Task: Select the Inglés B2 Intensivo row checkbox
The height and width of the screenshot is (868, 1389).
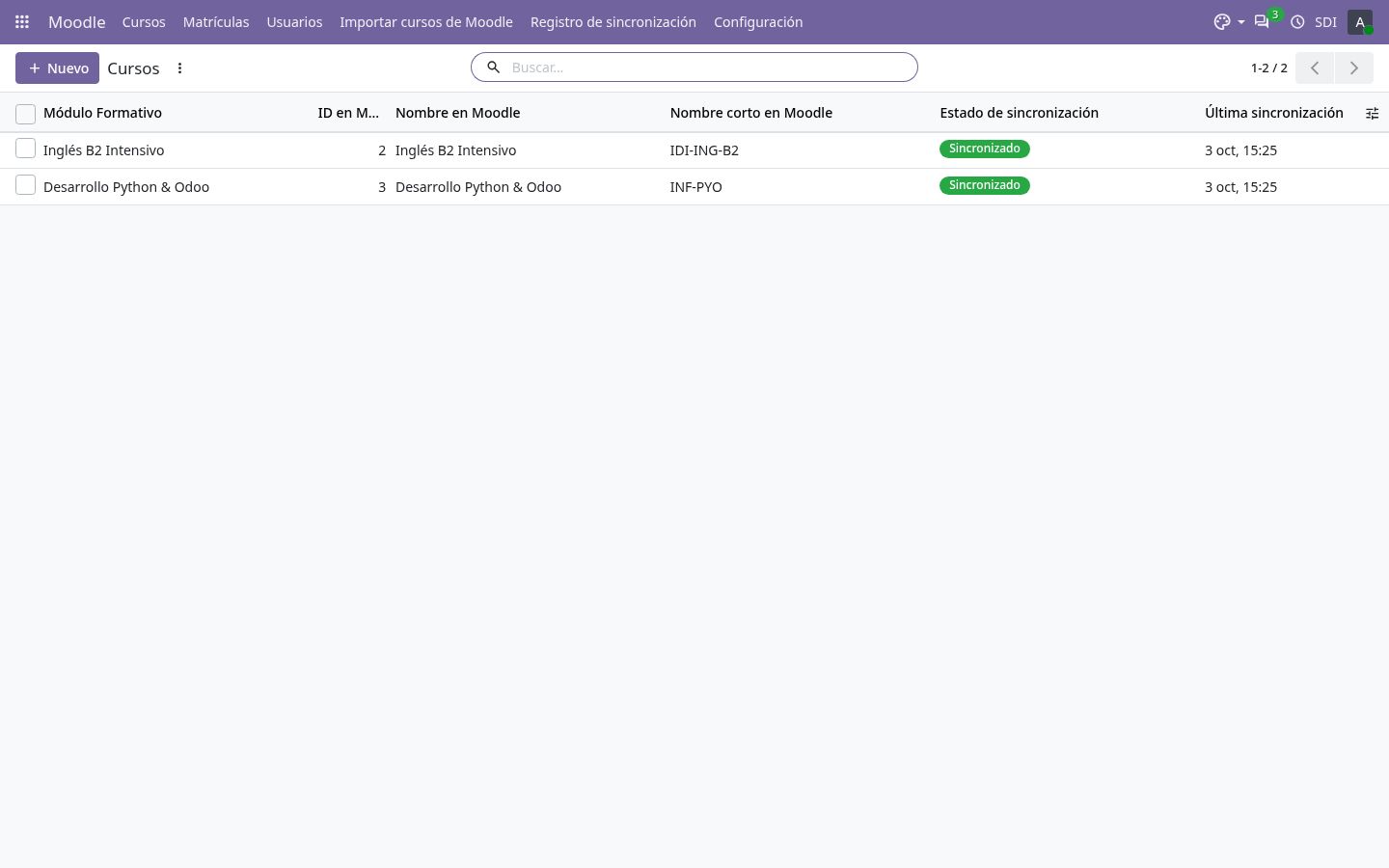Action: [25, 149]
